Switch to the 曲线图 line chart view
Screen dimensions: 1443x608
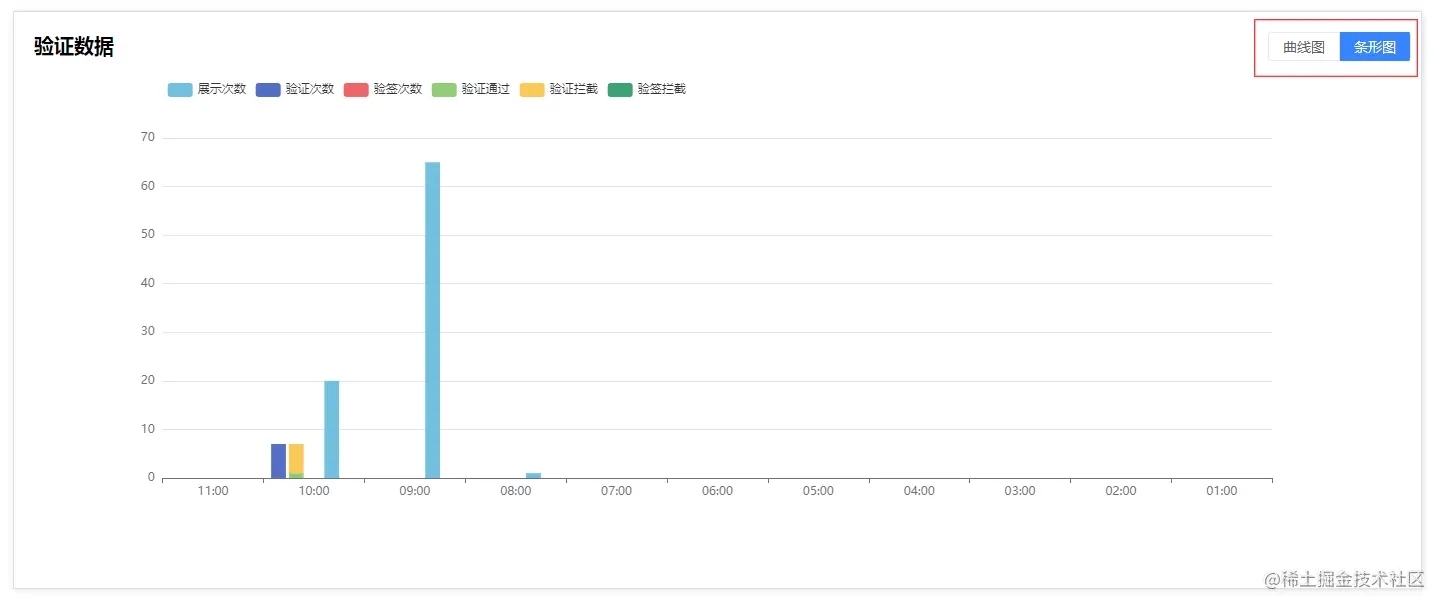(x=1304, y=47)
